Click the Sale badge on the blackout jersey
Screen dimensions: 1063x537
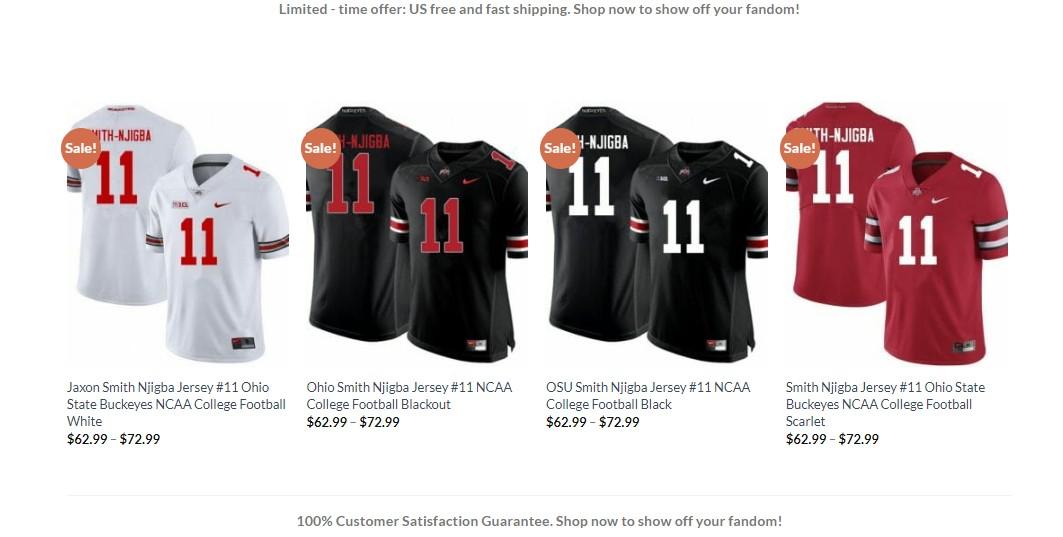tap(321, 148)
